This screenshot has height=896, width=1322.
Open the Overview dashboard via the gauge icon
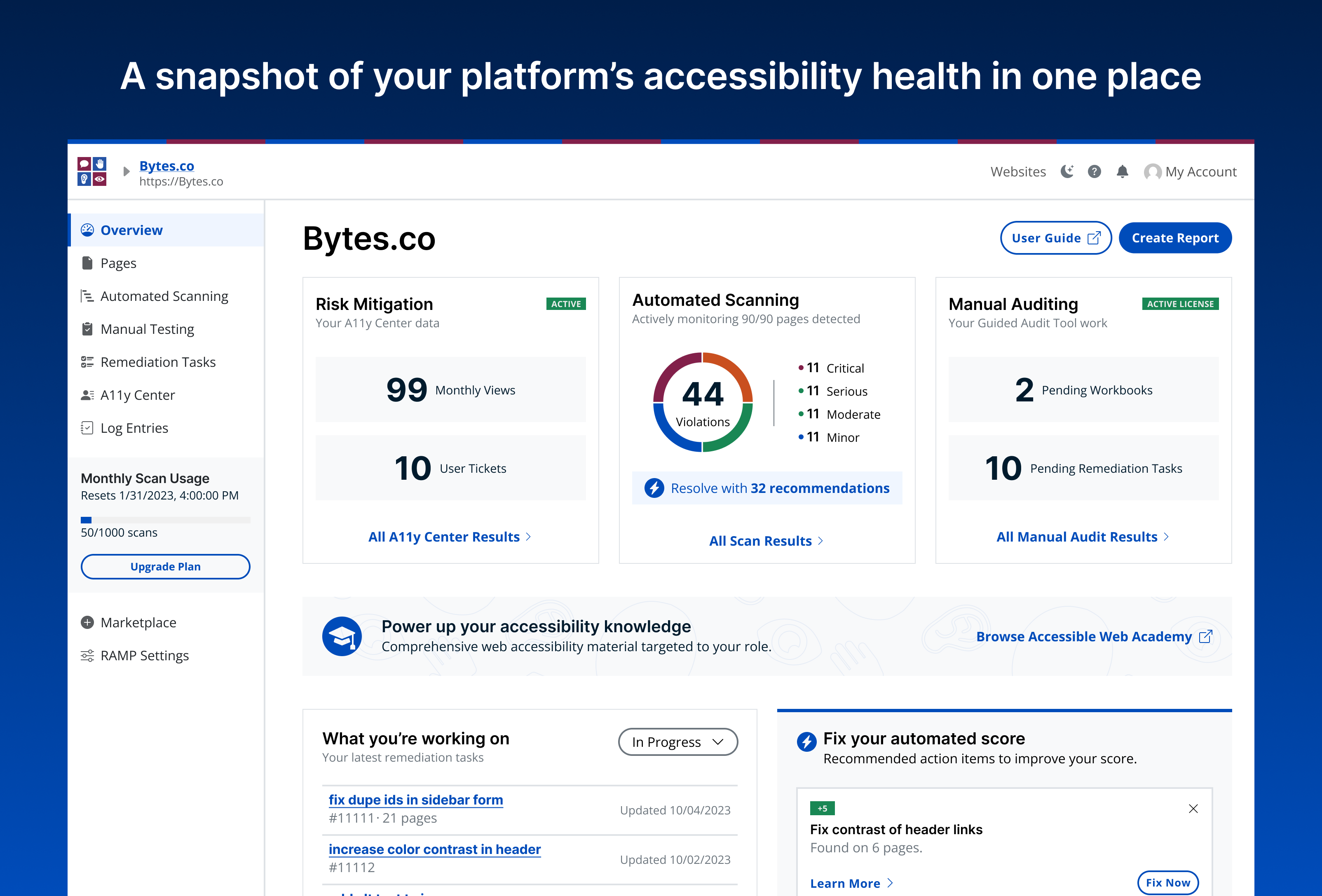(x=88, y=230)
